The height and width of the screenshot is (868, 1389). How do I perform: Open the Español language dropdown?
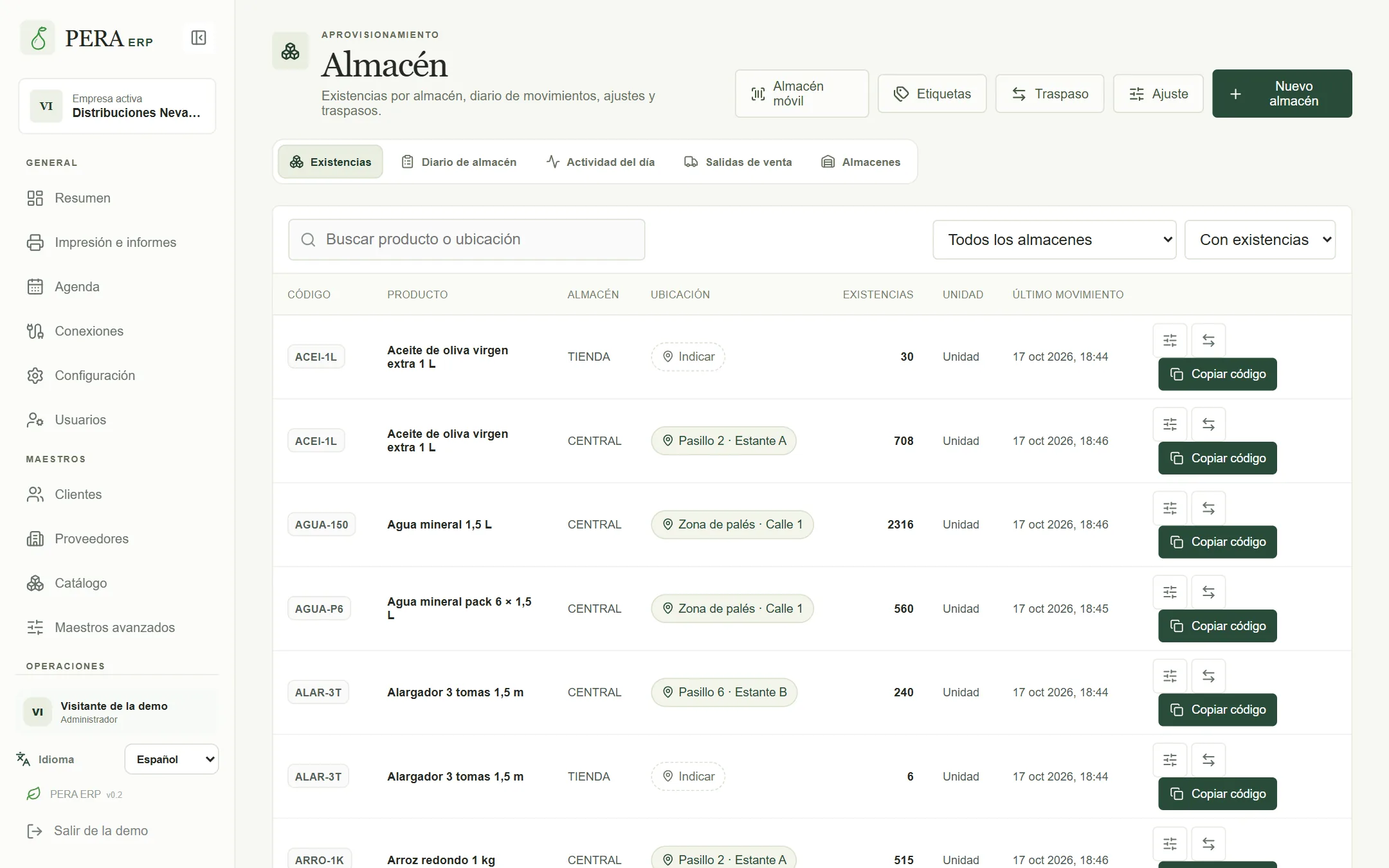point(172,759)
